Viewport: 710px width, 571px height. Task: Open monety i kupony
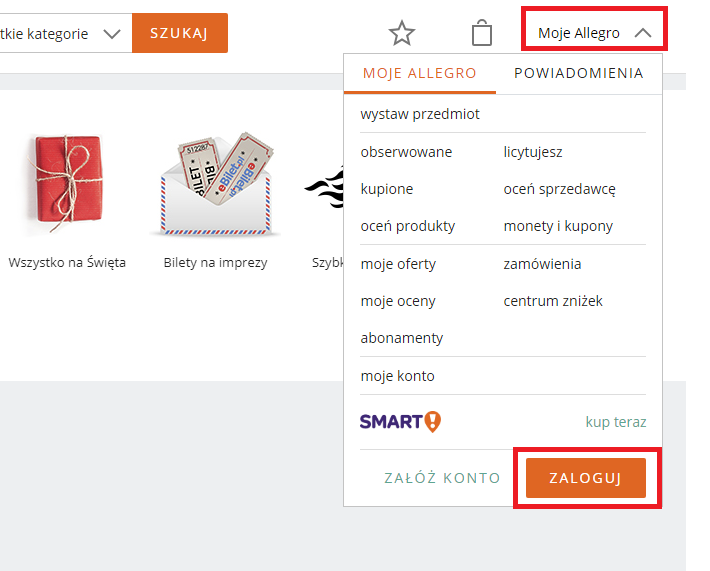(558, 226)
